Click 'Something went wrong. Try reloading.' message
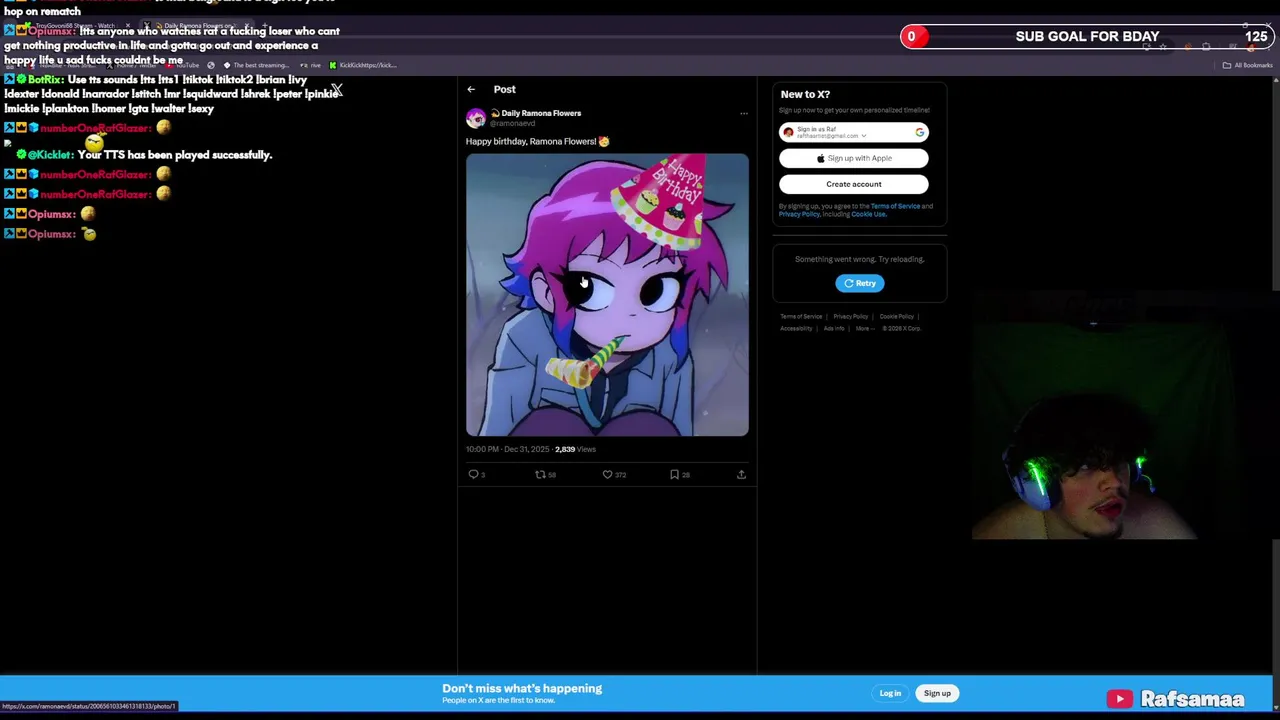This screenshot has height=720, width=1280. [860, 259]
